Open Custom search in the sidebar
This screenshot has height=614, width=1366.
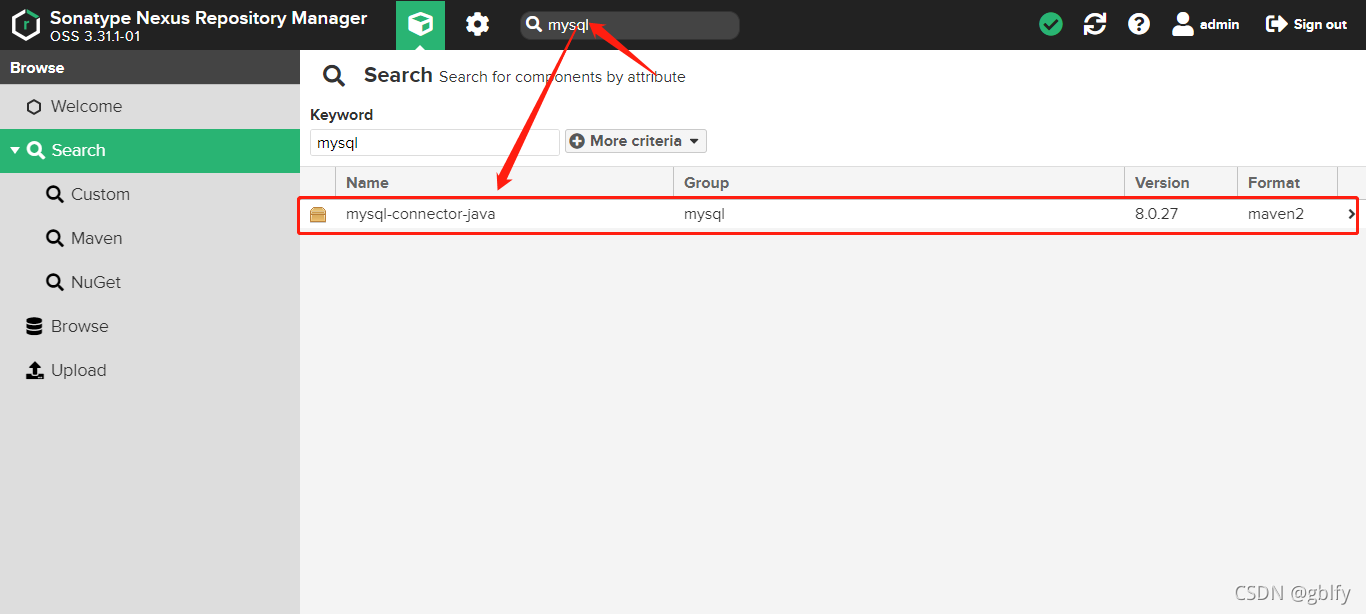coord(150,194)
